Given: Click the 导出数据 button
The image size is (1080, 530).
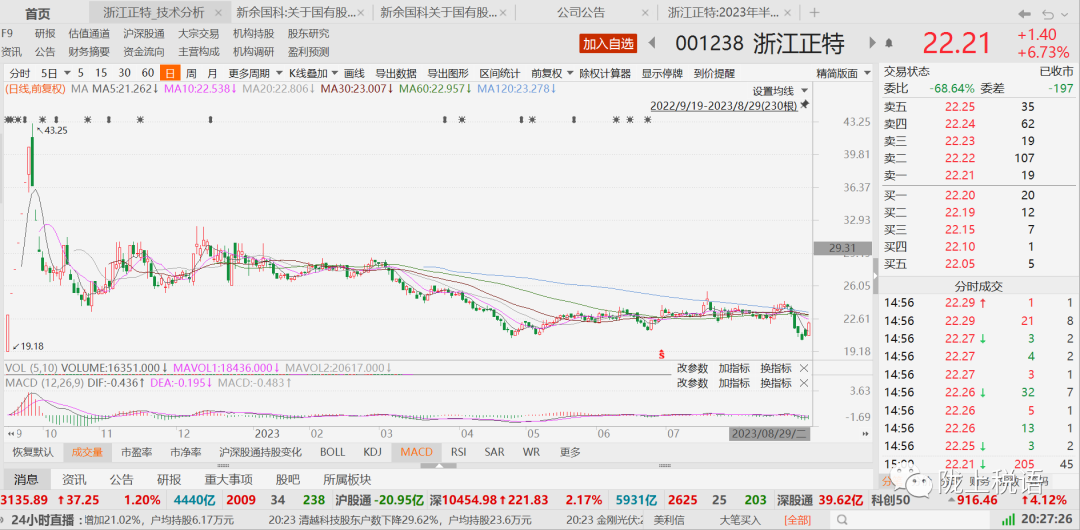Looking at the screenshot, I should pyautogui.click(x=395, y=73).
